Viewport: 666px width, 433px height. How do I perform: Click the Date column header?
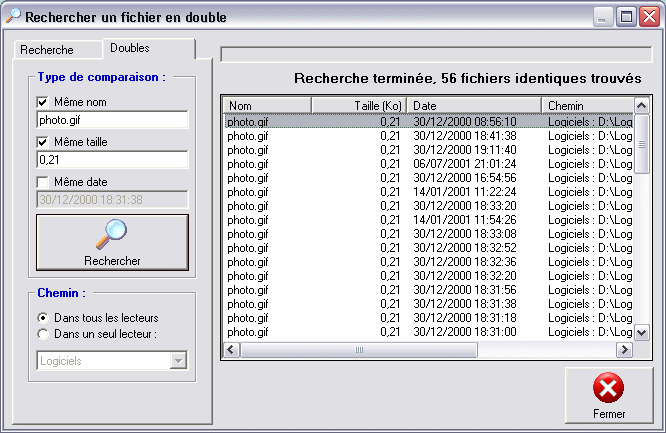point(473,105)
